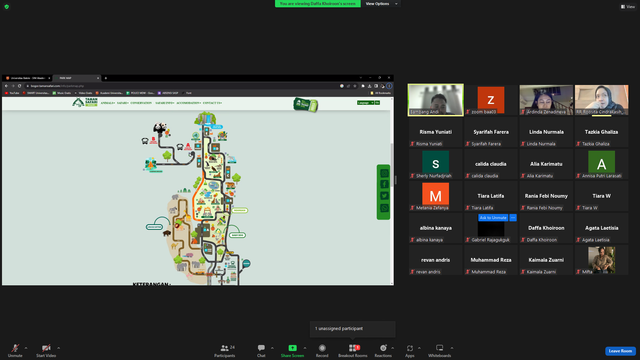Click the green encryption shield icon
The width and height of the screenshot is (640, 360).
tap(7, 7)
